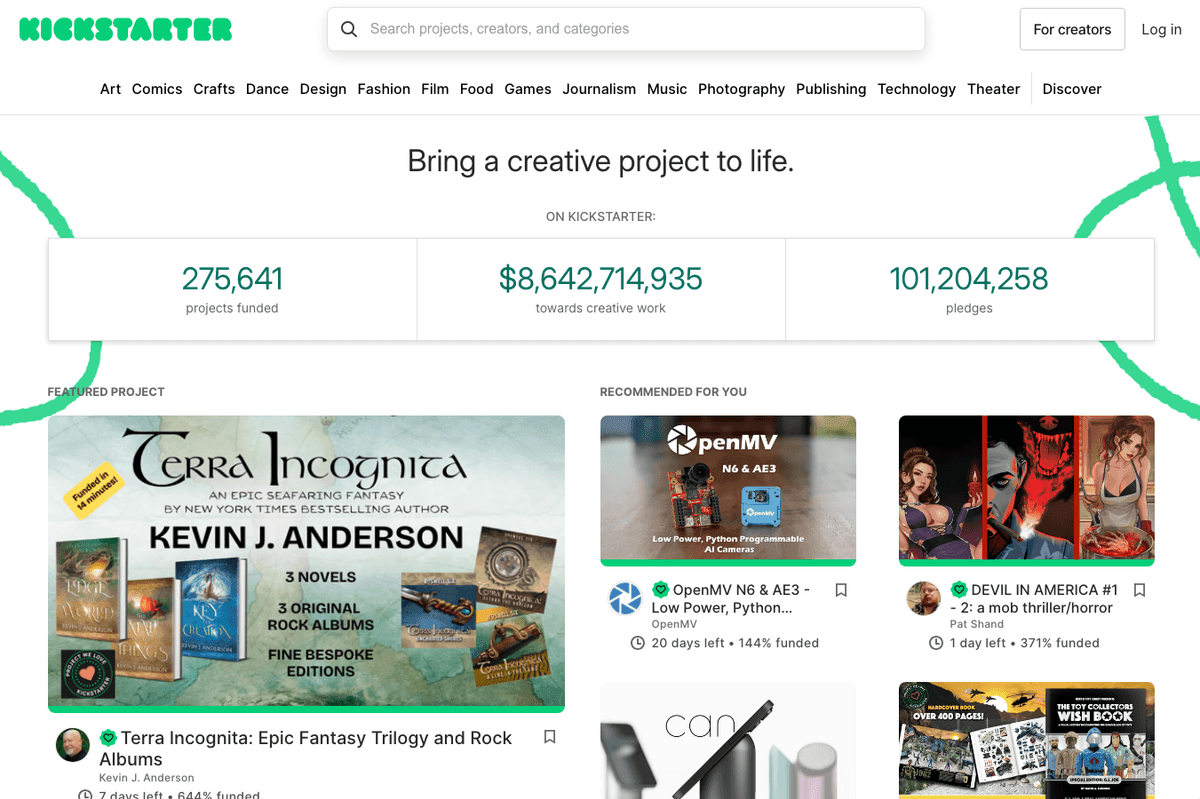Open the Games category

(x=528, y=89)
